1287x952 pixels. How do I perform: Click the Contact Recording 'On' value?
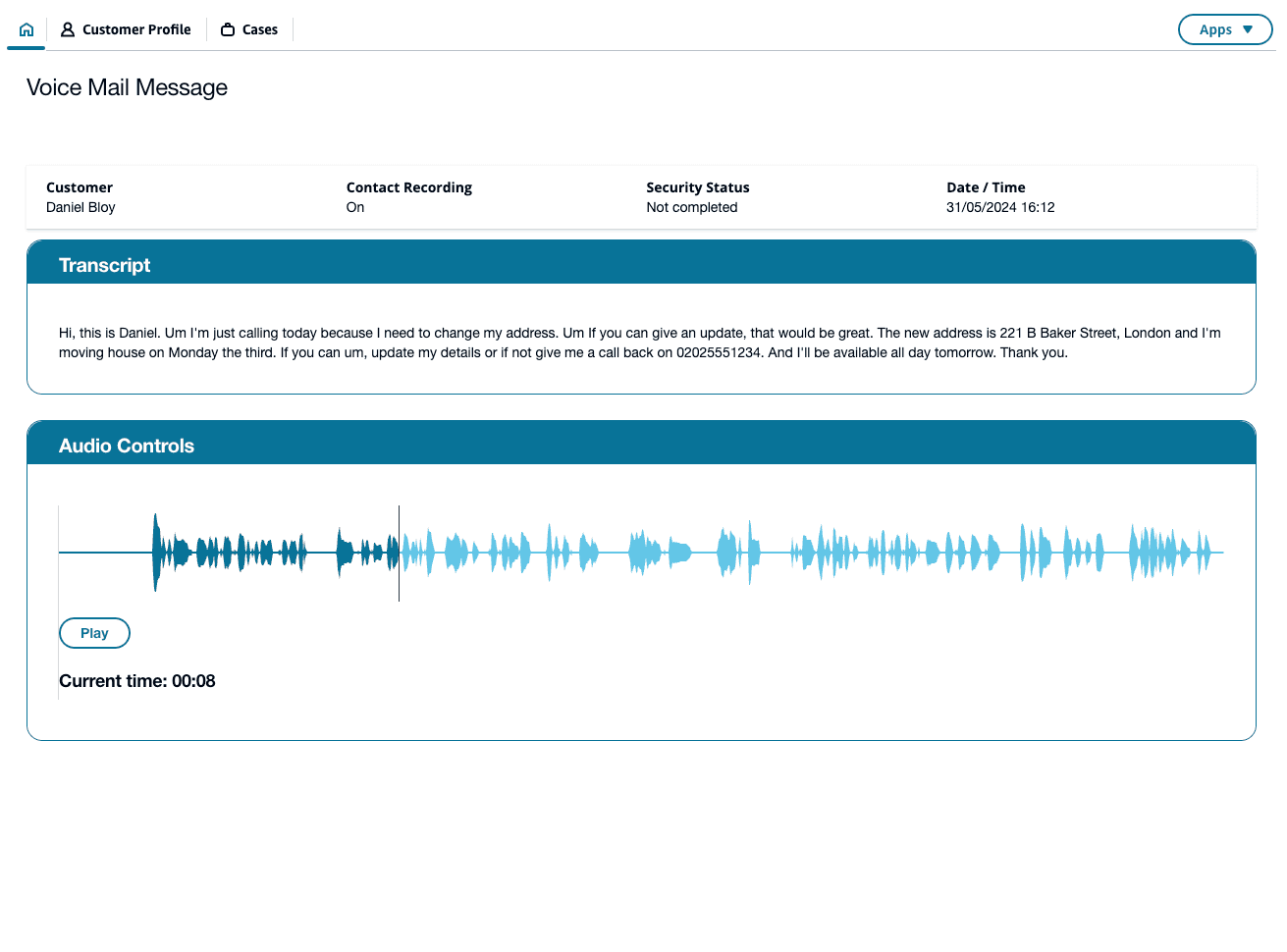tap(355, 207)
